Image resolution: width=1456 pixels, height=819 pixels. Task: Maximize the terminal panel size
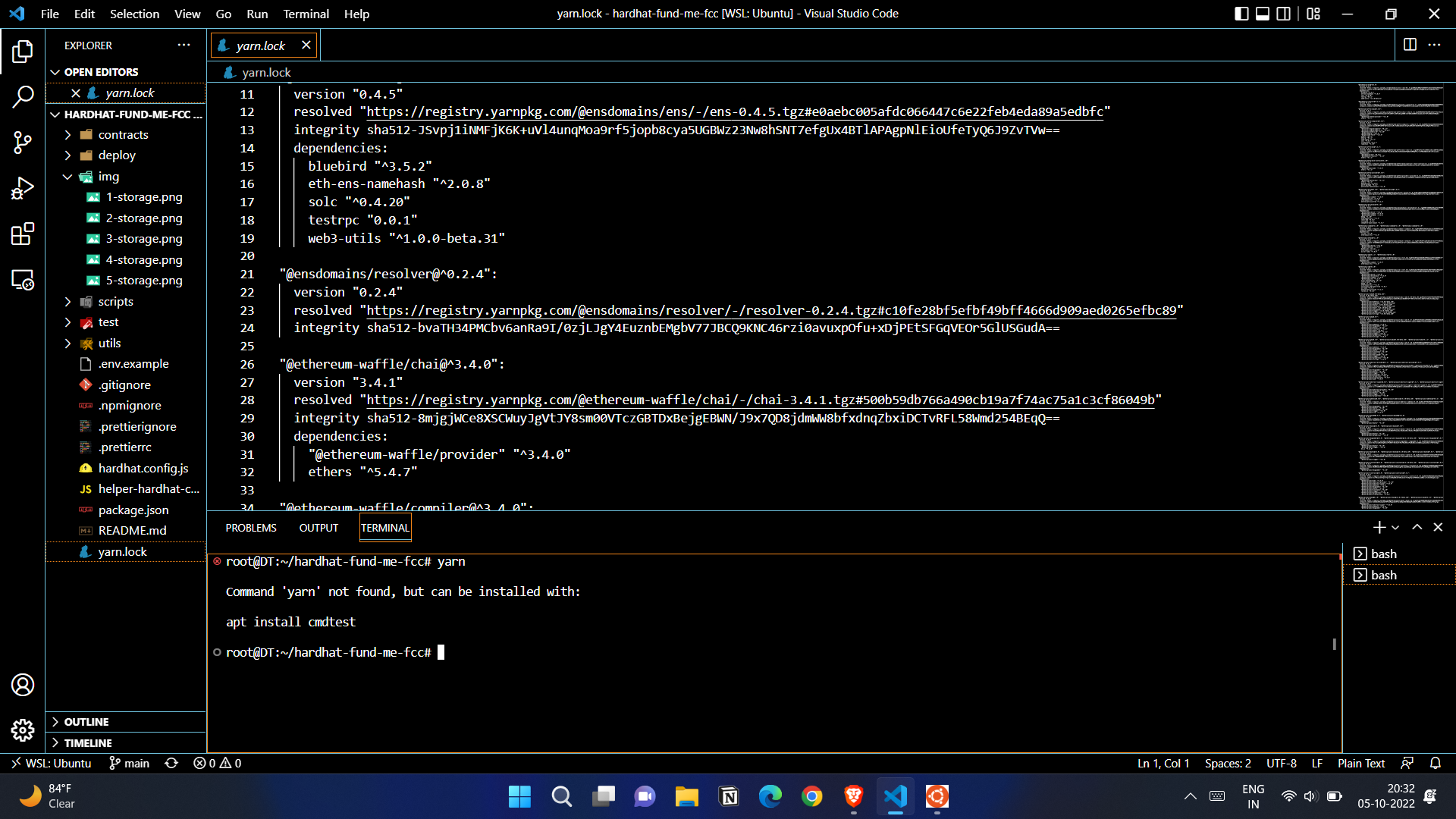coord(1417,527)
